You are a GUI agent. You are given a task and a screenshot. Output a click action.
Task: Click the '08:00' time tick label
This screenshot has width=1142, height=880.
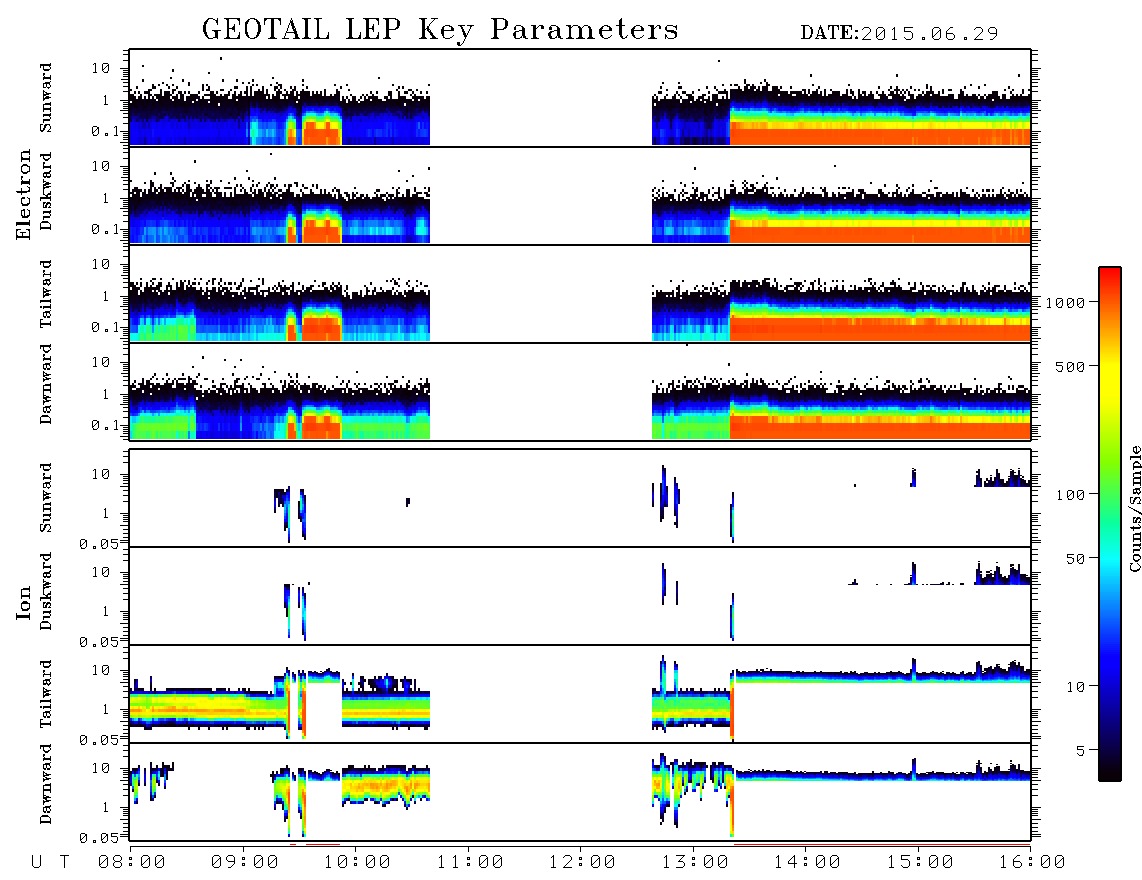point(132,863)
